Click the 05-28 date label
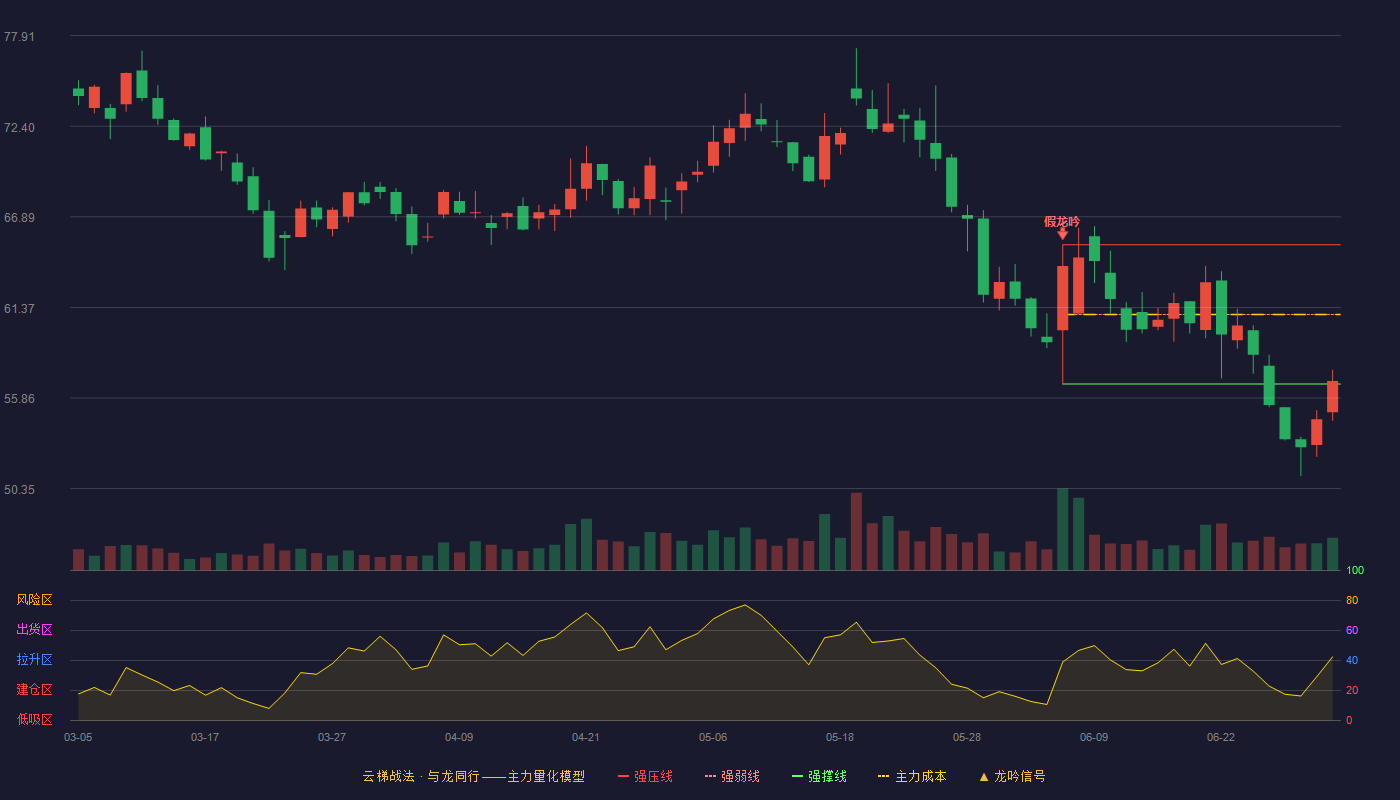Viewport: 1400px width, 800px height. (967, 737)
